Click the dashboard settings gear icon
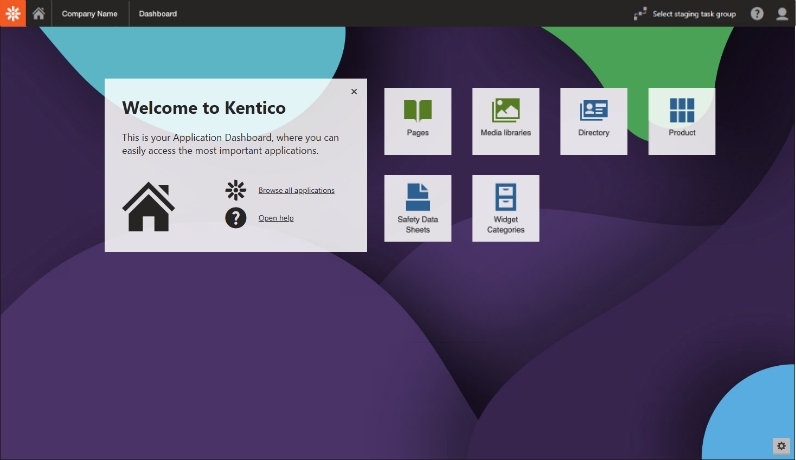This screenshot has height=460, width=796. click(781, 445)
